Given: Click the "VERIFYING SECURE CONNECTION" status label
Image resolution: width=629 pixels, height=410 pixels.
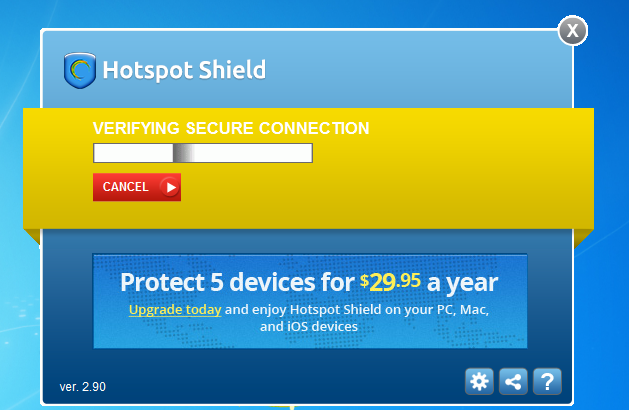Looking at the screenshot, I should pos(231,128).
